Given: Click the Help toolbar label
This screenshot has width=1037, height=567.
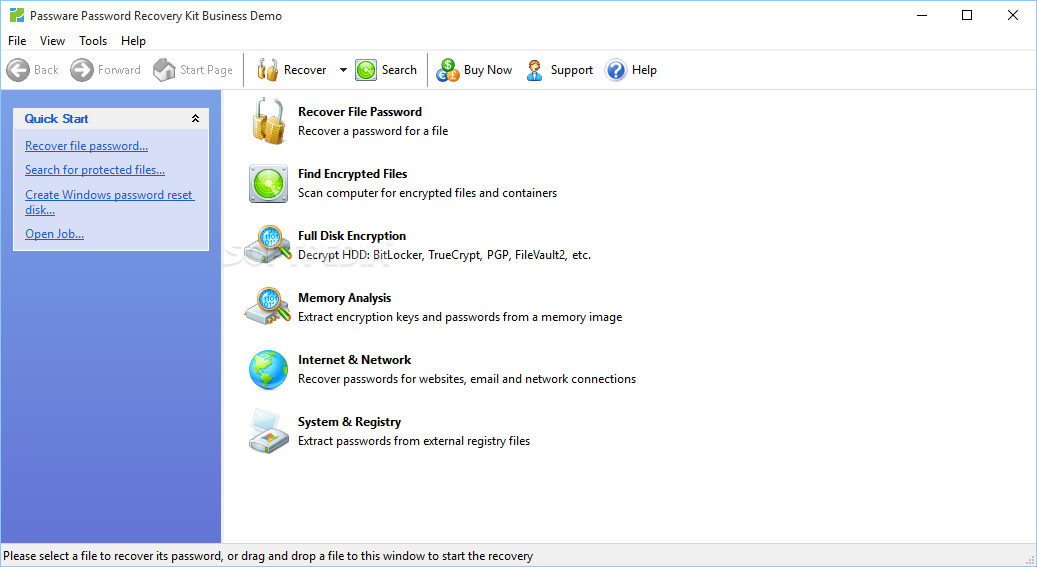Looking at the screenshot, I should point(644,70).
